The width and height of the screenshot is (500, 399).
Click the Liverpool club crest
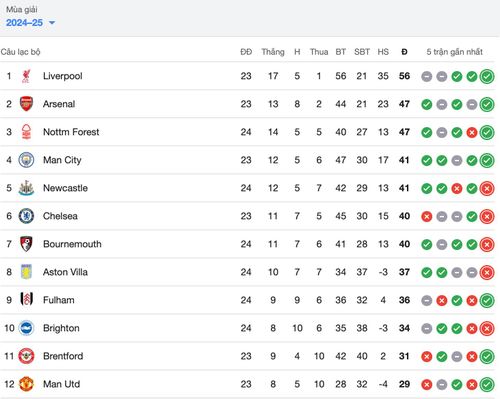pos(26,76)
